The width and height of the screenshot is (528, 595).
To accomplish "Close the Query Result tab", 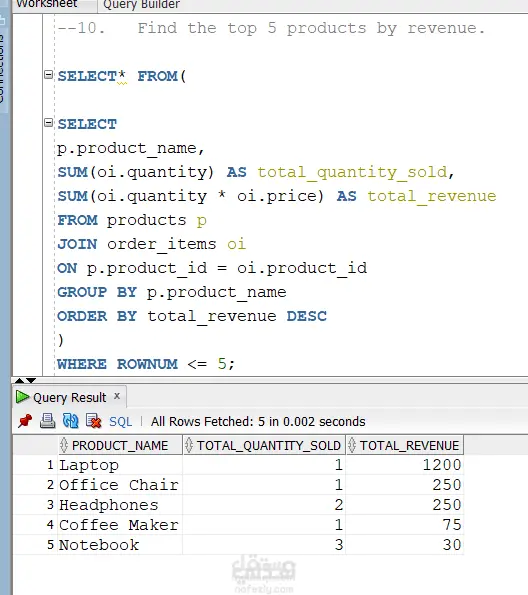I will point(117,396).
